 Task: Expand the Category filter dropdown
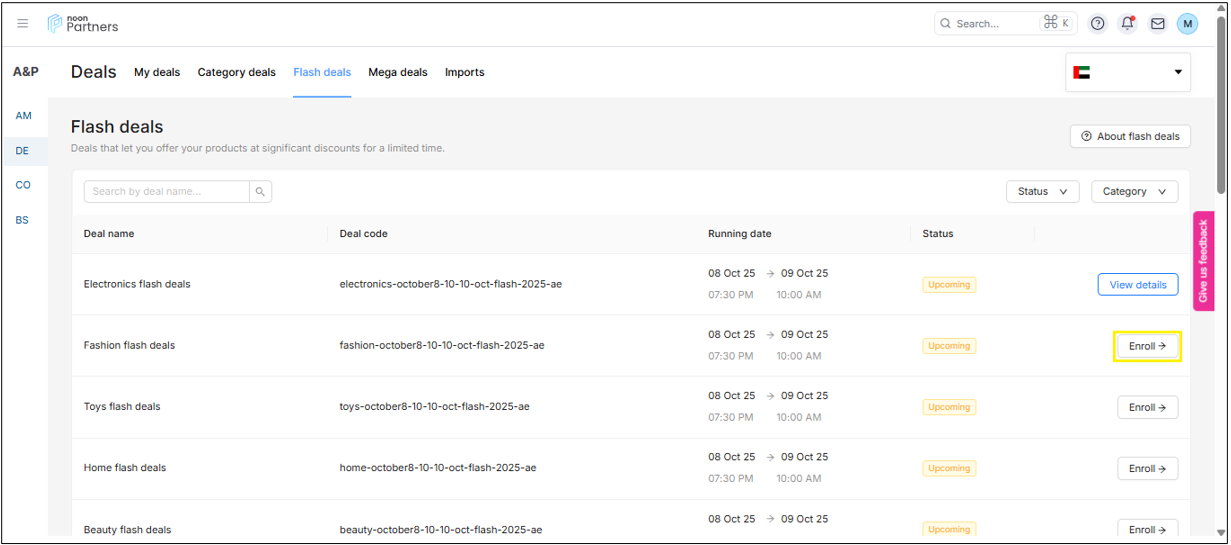[x=1134, y=192]
